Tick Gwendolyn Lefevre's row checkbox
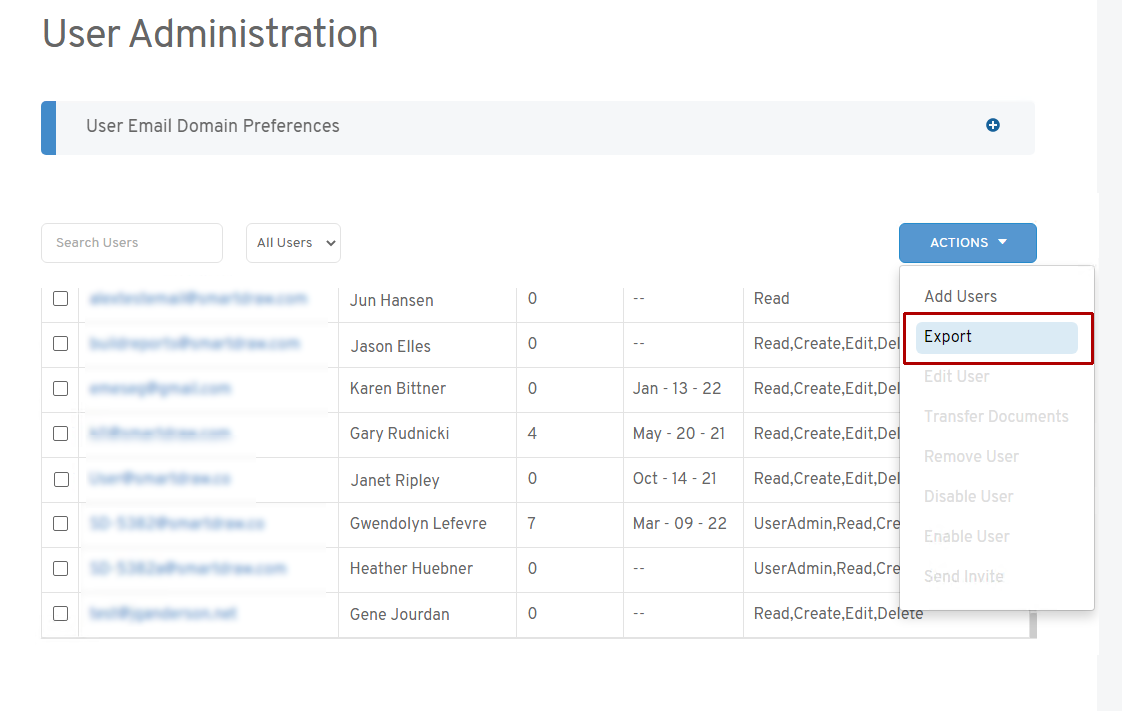 [61, 523]
